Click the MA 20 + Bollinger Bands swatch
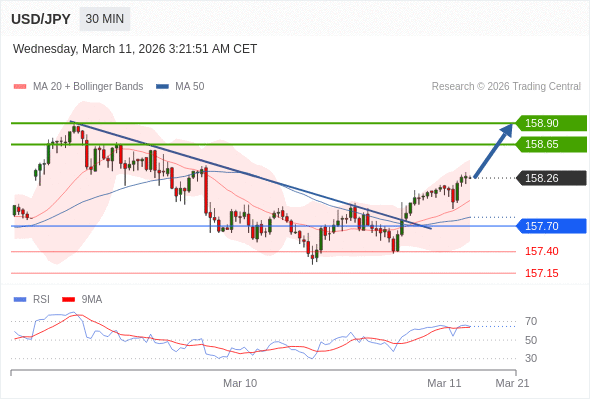 [x=20, y=87]
